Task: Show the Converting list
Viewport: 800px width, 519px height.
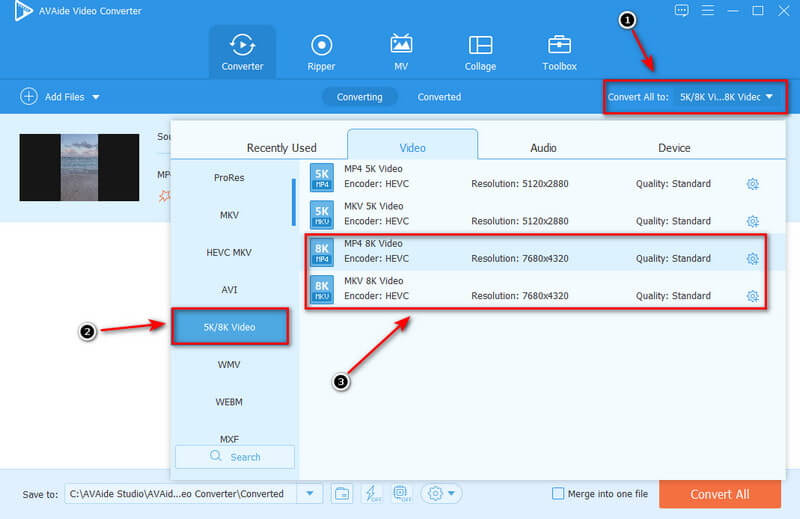Action: point(360,97)
